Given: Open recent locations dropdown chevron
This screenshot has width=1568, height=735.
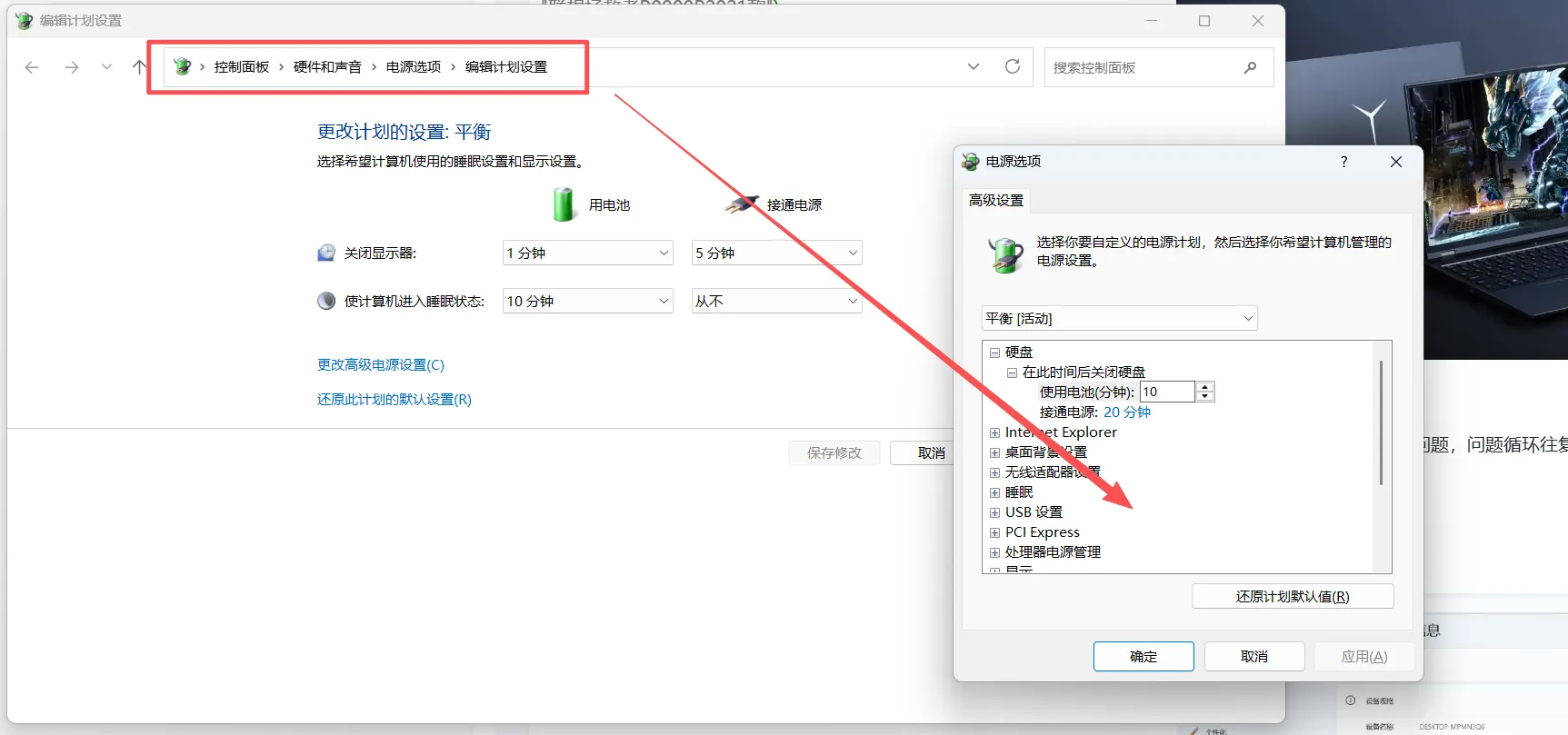Looking at the screenshot, I should click(x=106, y=67).
